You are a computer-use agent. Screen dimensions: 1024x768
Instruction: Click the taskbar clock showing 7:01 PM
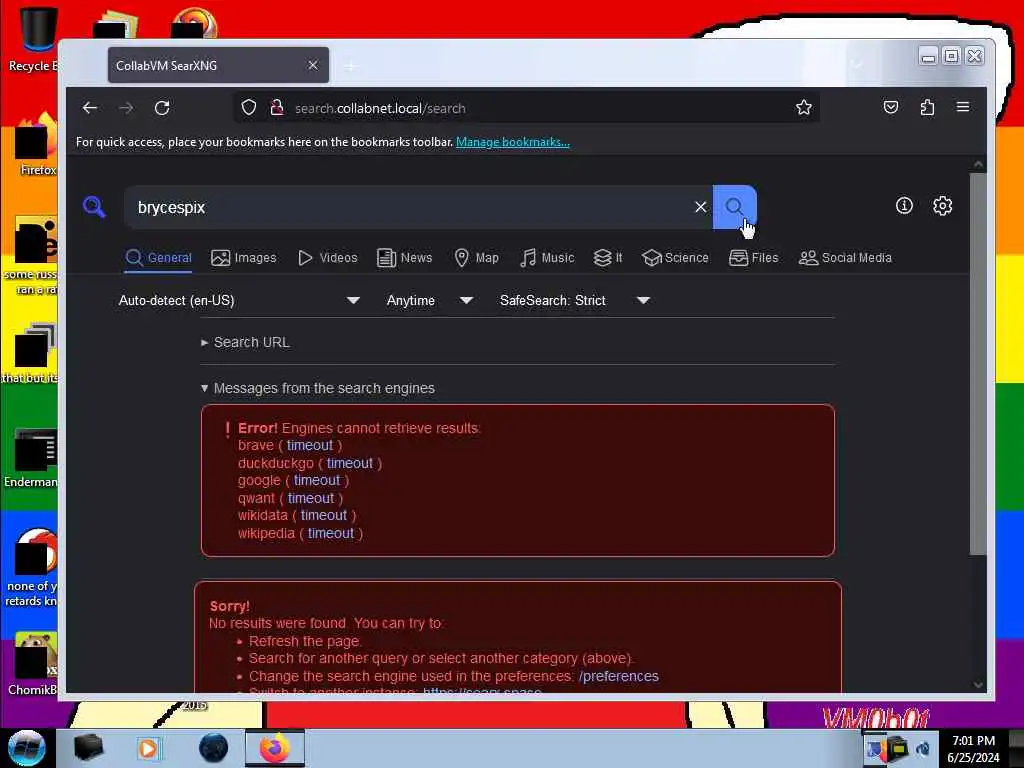(x=973, y=749)
